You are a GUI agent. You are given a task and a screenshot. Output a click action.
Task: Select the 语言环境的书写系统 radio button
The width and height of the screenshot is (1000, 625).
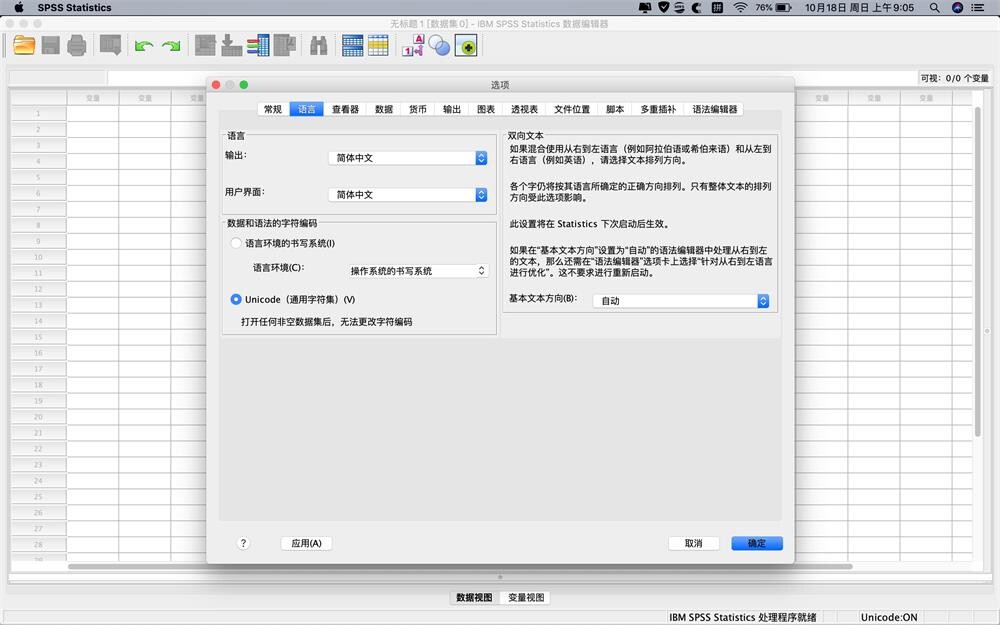pos(237,243)
